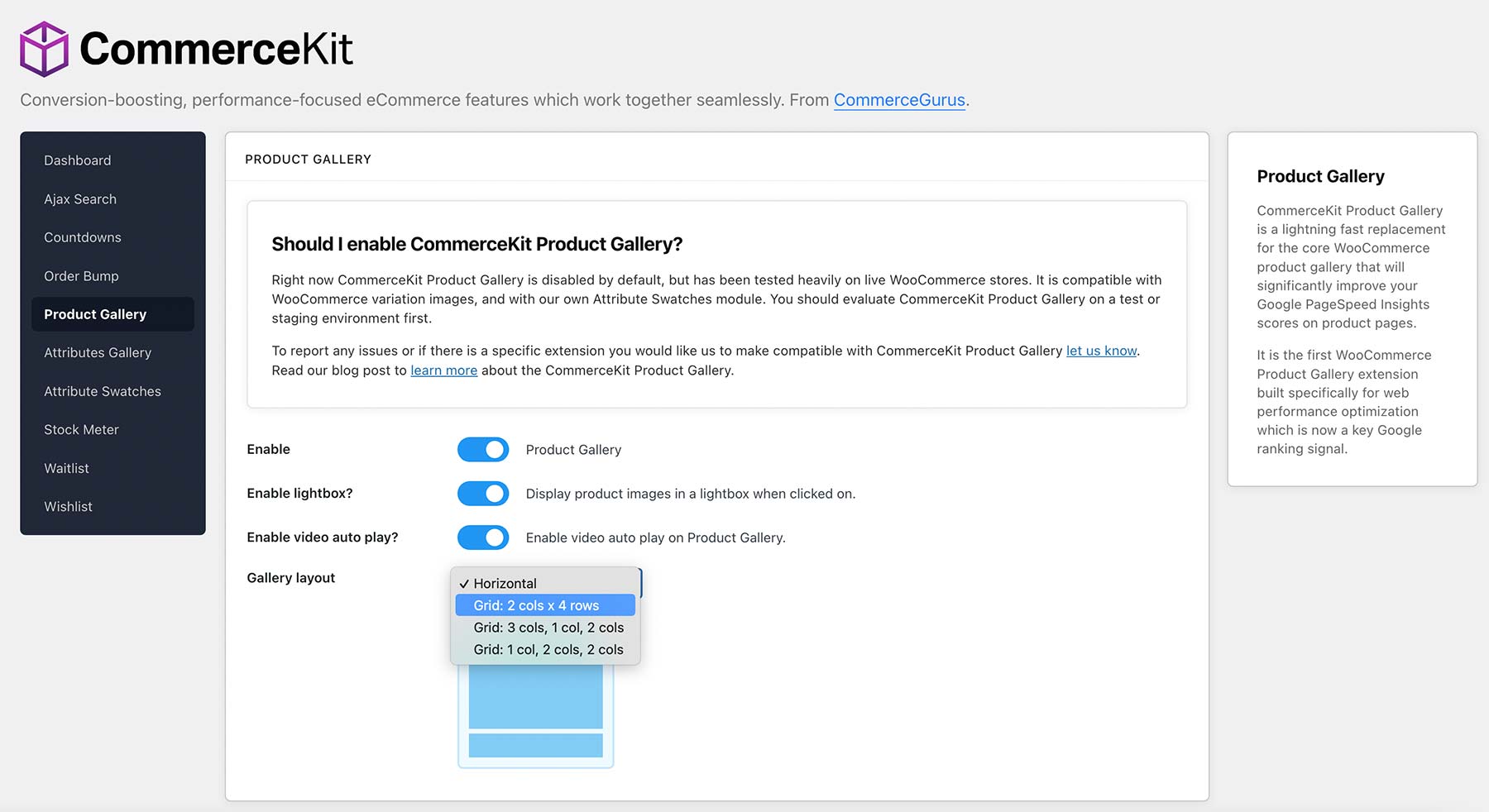
Task: Click the 'Enable lightbox?' label
Action: (299, 494)
